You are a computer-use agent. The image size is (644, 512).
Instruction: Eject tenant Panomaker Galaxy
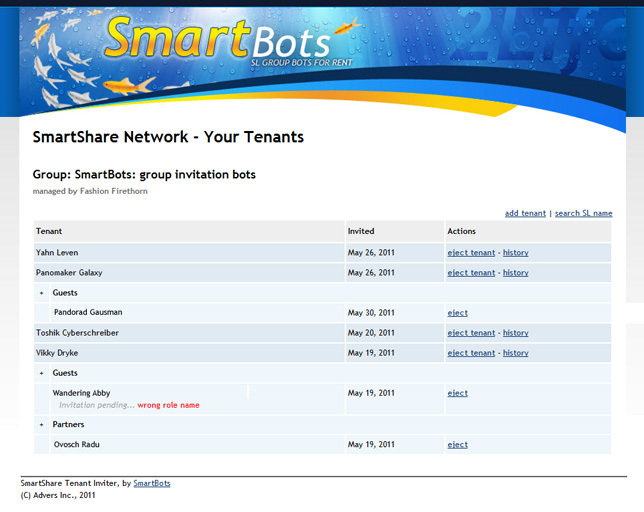[471, 273]
